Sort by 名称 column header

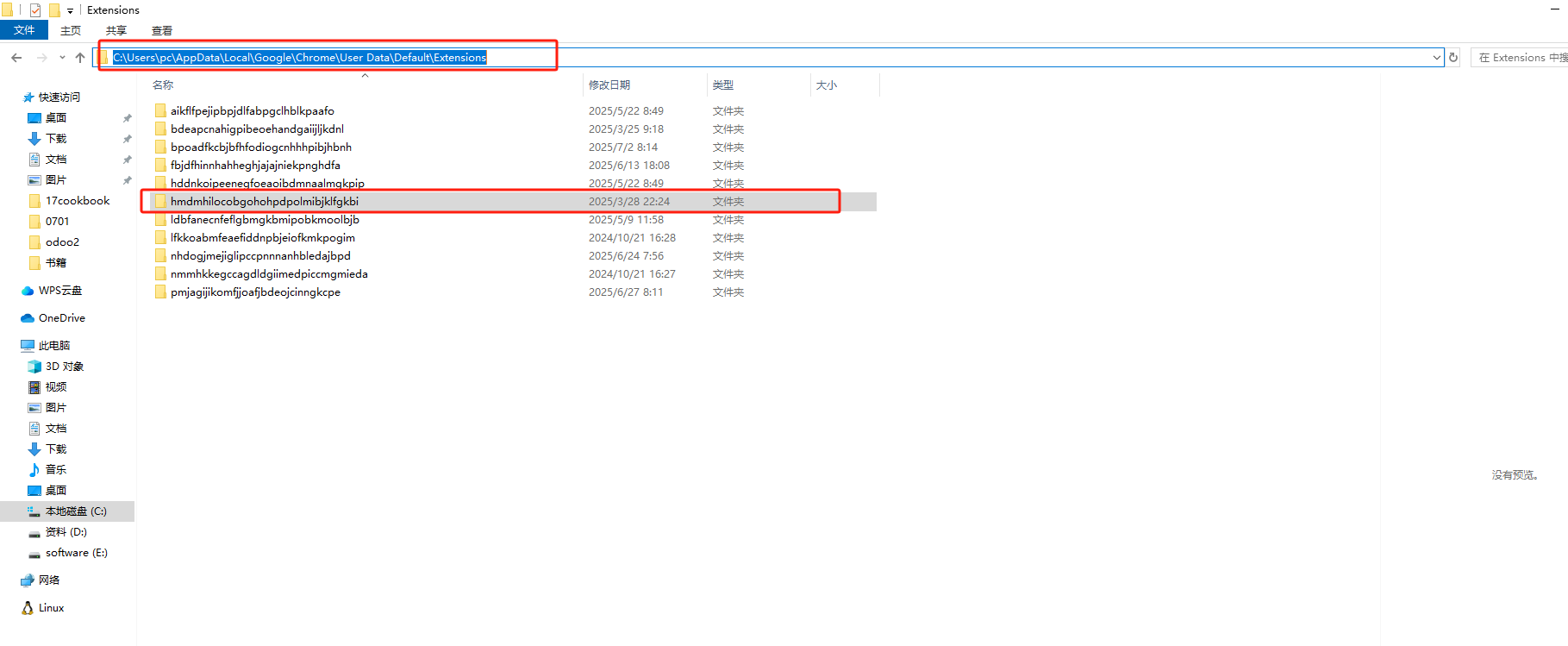[x=163, y=85]
